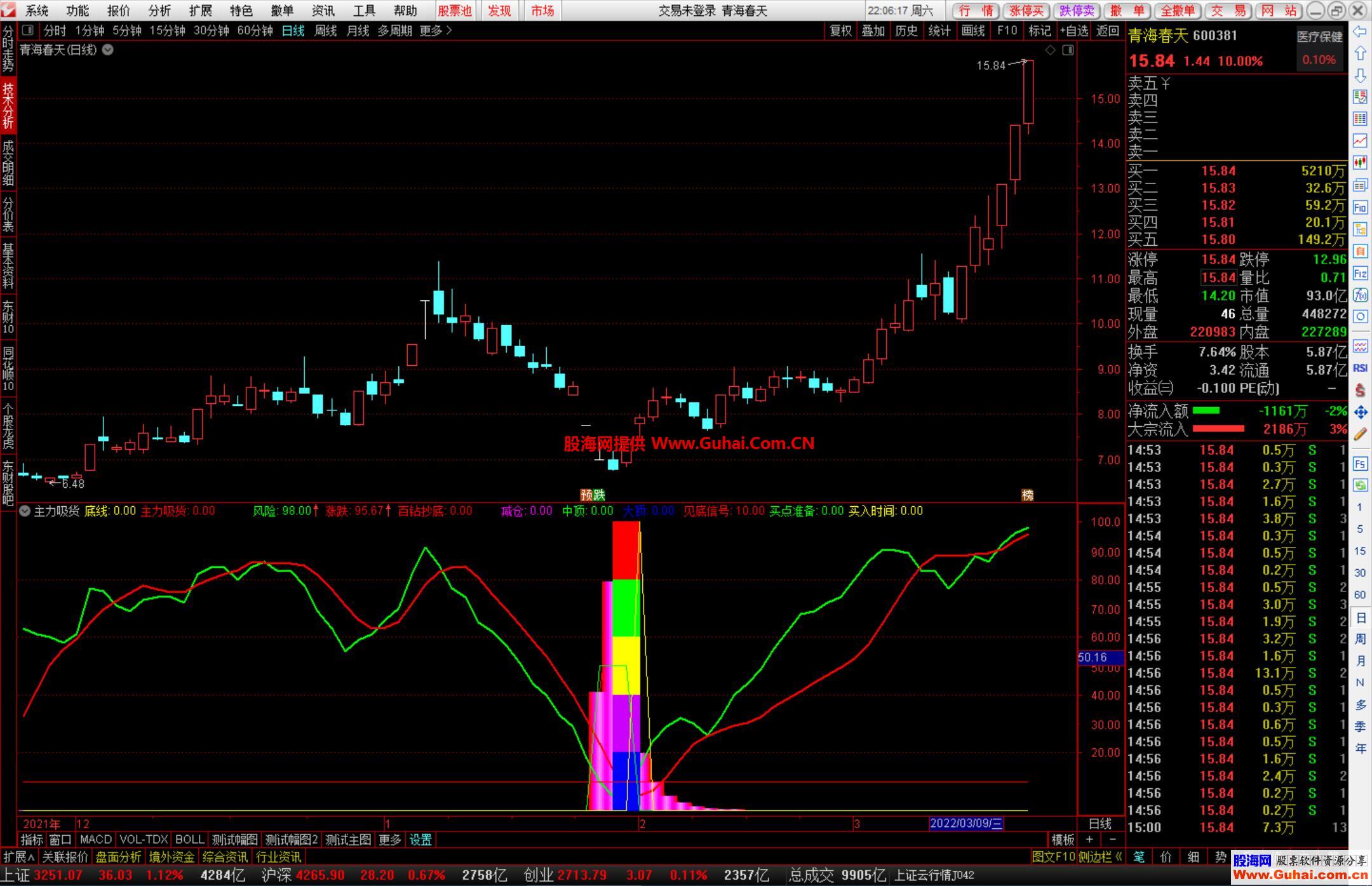The width and height of the screenshot is (1372, 886).
Task: Click the green refresh icon in the sidebar
Action: (1360, 485)
